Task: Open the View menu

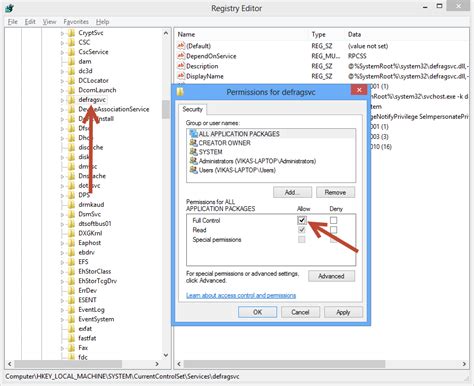Action: (x=49, y=22)
